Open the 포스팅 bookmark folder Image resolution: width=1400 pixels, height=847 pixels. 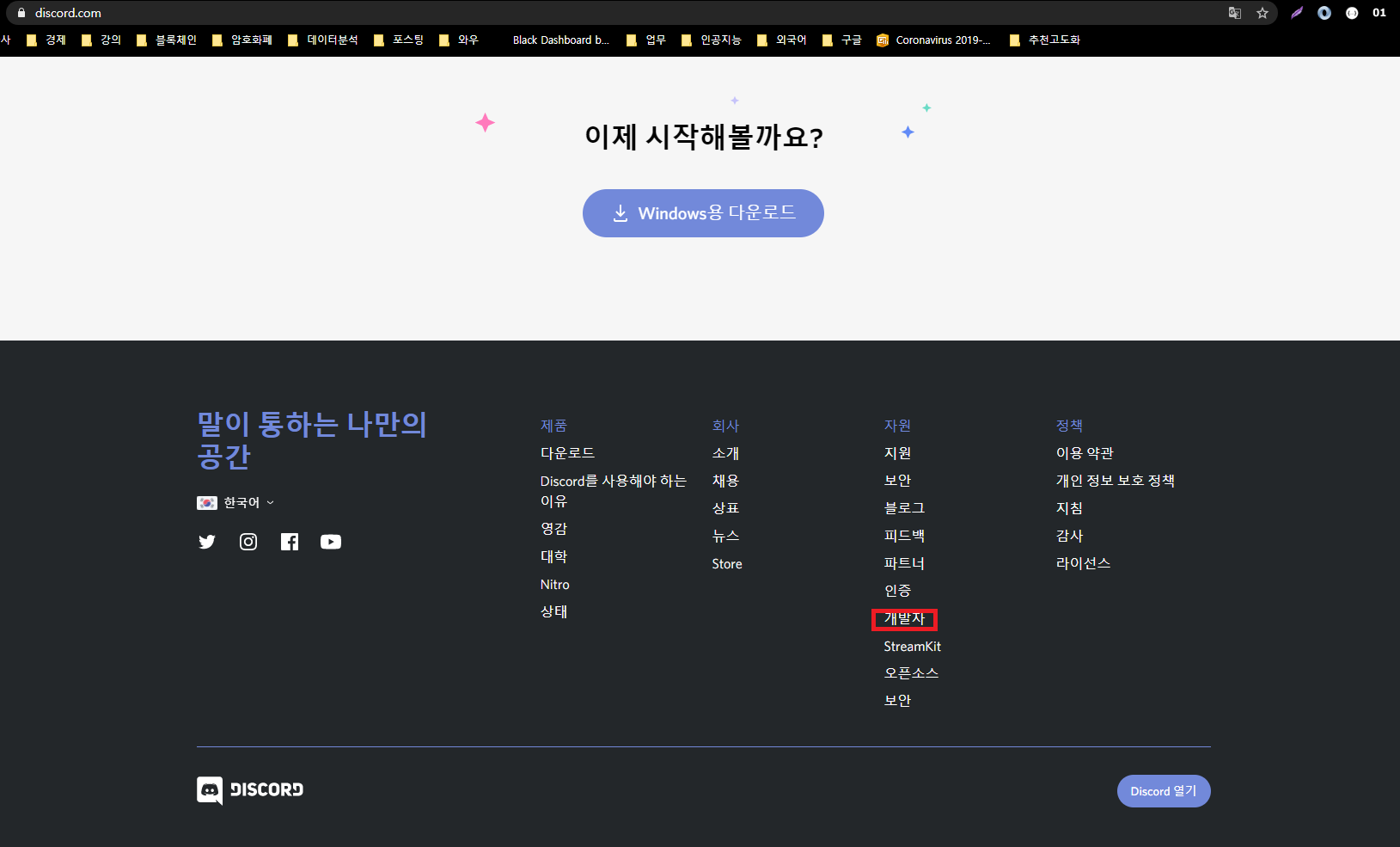coord(399,40)
